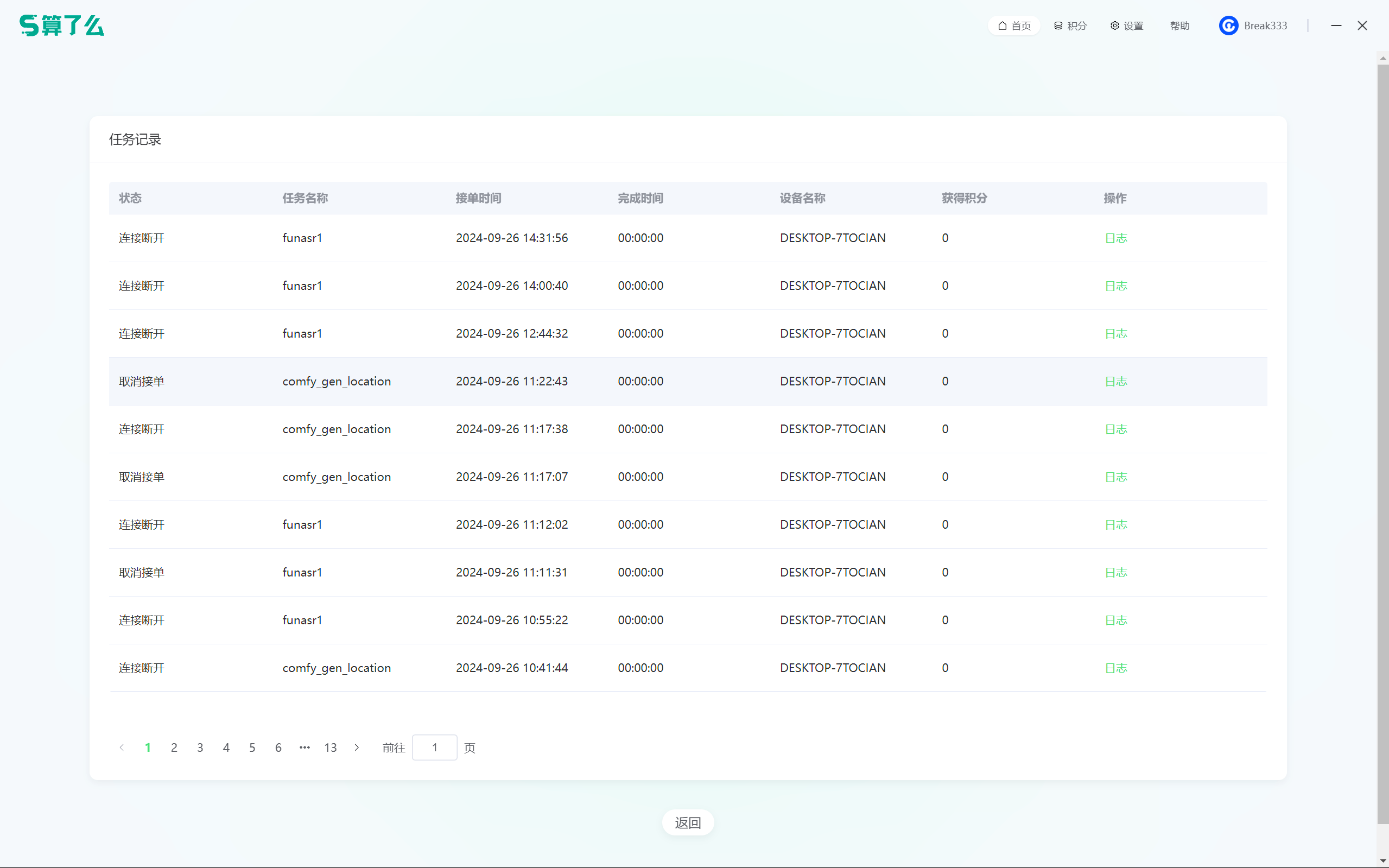
Task: Minimize the application window
Action: coord(1336,26)
